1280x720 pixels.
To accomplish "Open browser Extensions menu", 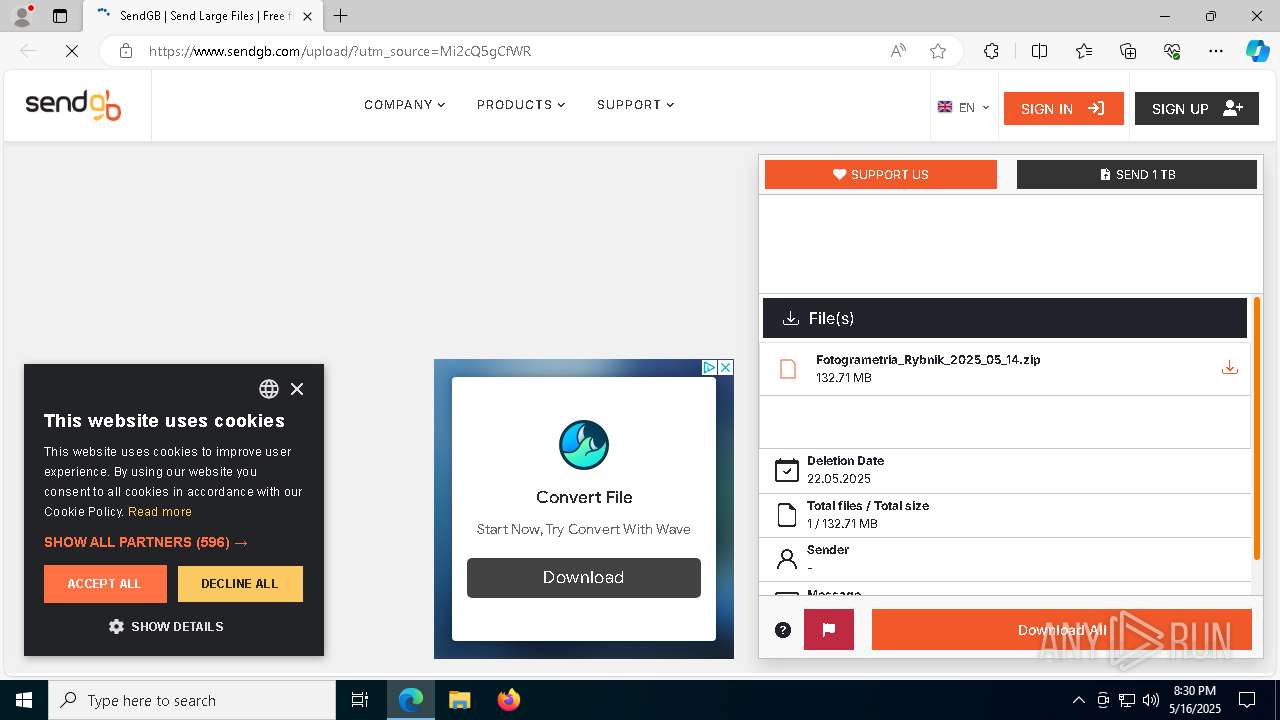I will tap(991, 51).
